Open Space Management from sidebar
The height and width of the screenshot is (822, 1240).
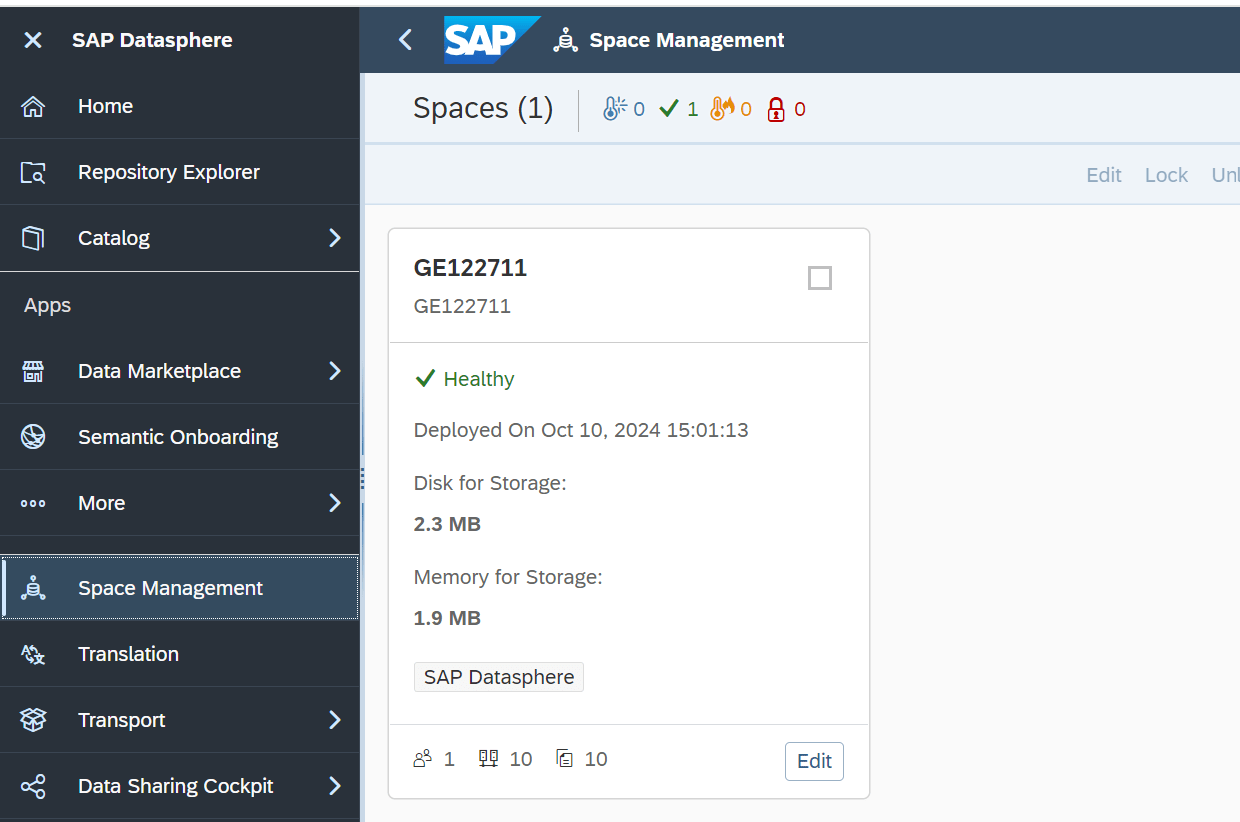click(170, 587)
